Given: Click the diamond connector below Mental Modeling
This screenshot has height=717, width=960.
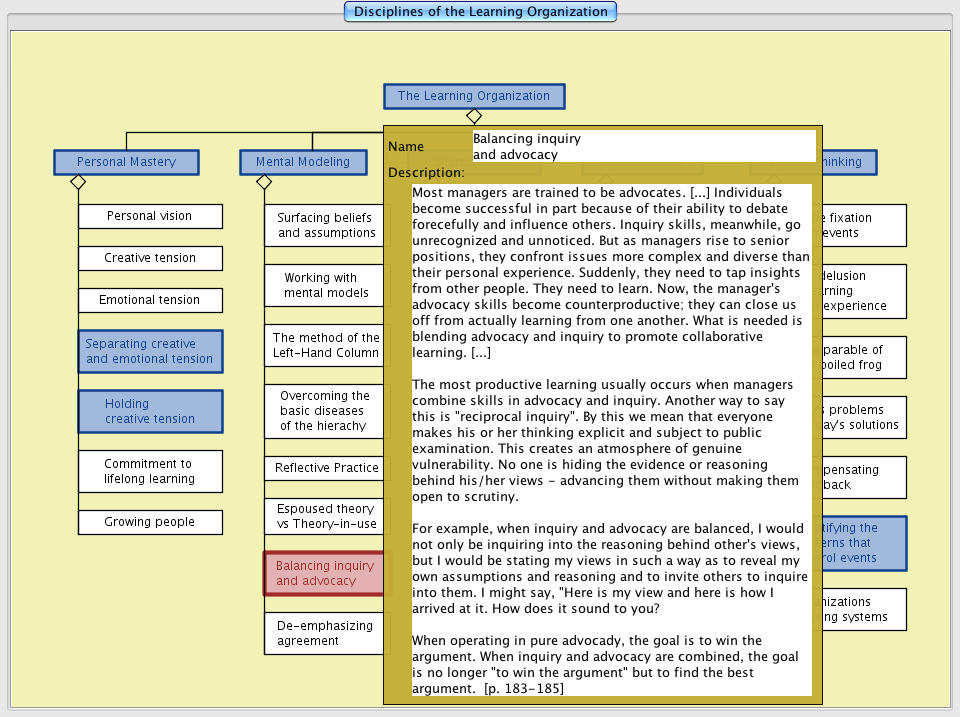Looking at the screenshot, I should tap(264, 182).
